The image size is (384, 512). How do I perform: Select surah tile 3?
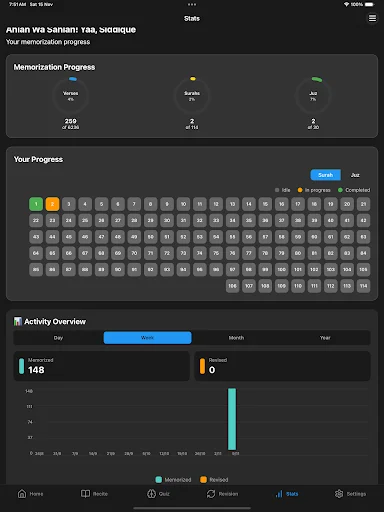pos(69,204)
